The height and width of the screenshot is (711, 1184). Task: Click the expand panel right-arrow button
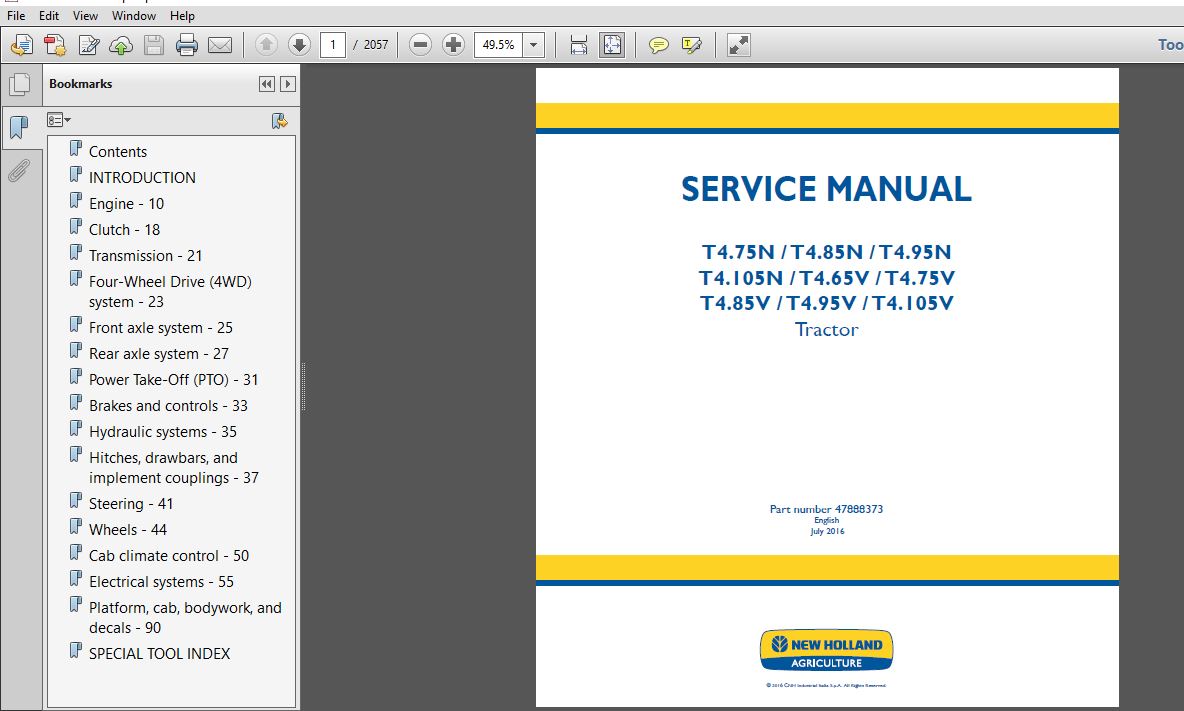[288, 84]
